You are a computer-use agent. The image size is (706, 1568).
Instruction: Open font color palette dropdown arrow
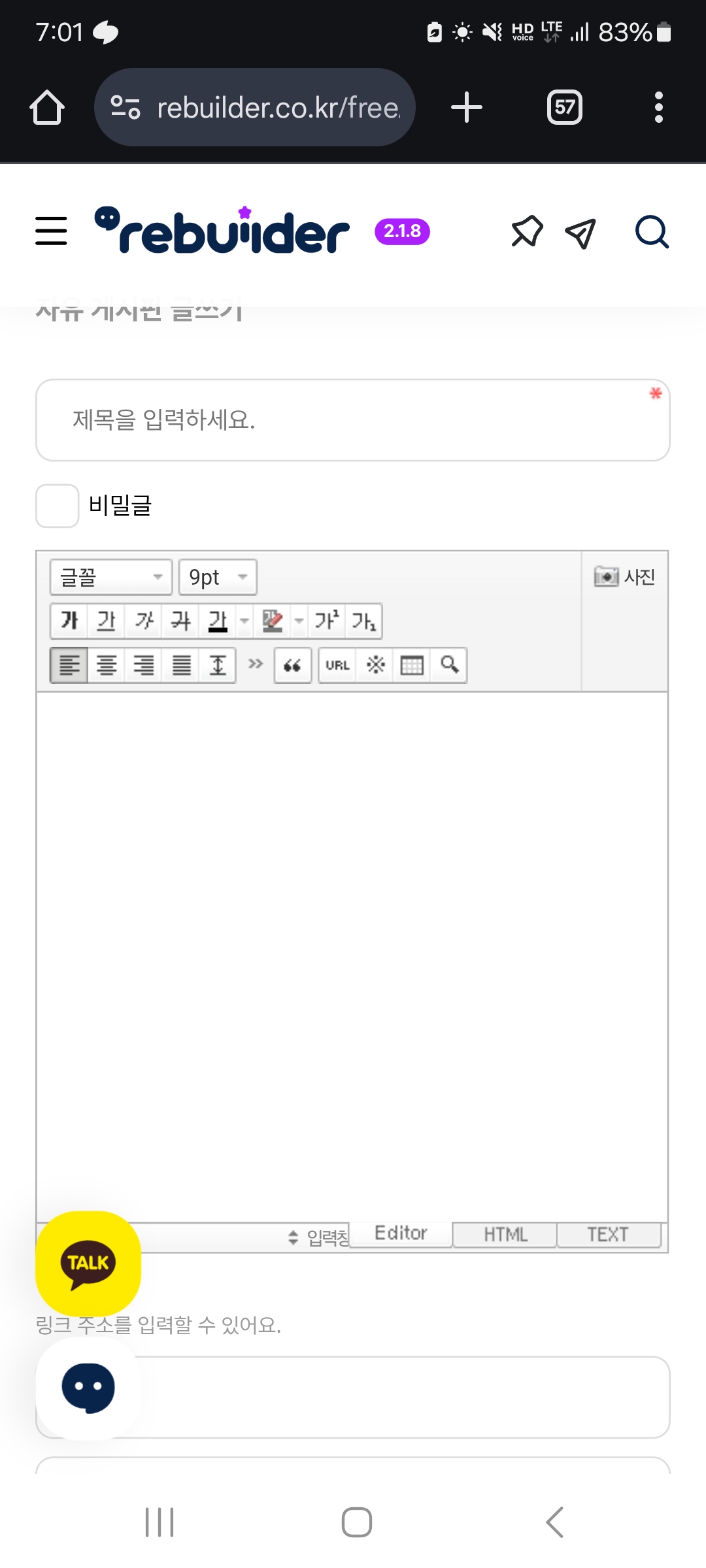coord(244,621)
